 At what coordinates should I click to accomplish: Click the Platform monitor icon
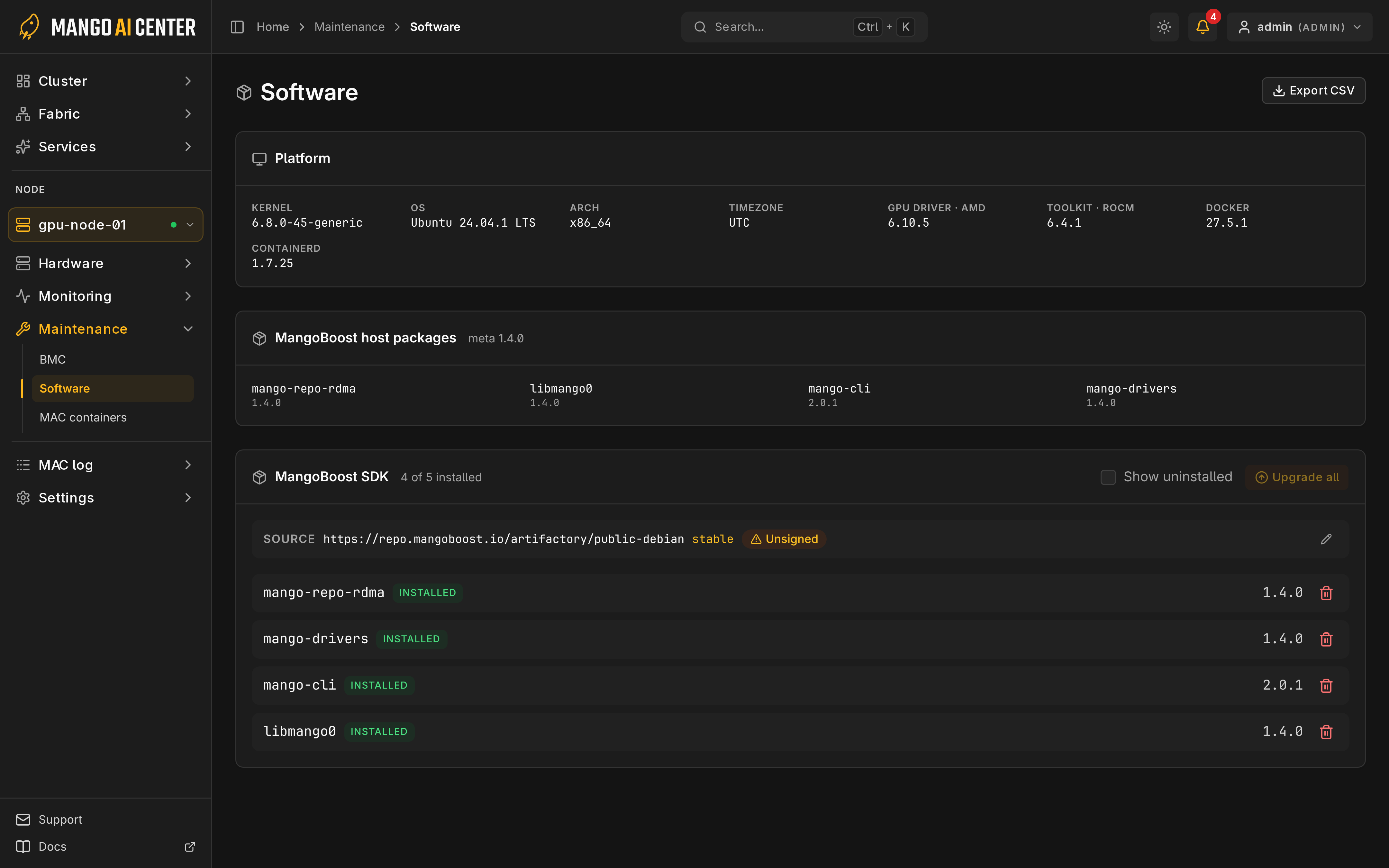259,159
